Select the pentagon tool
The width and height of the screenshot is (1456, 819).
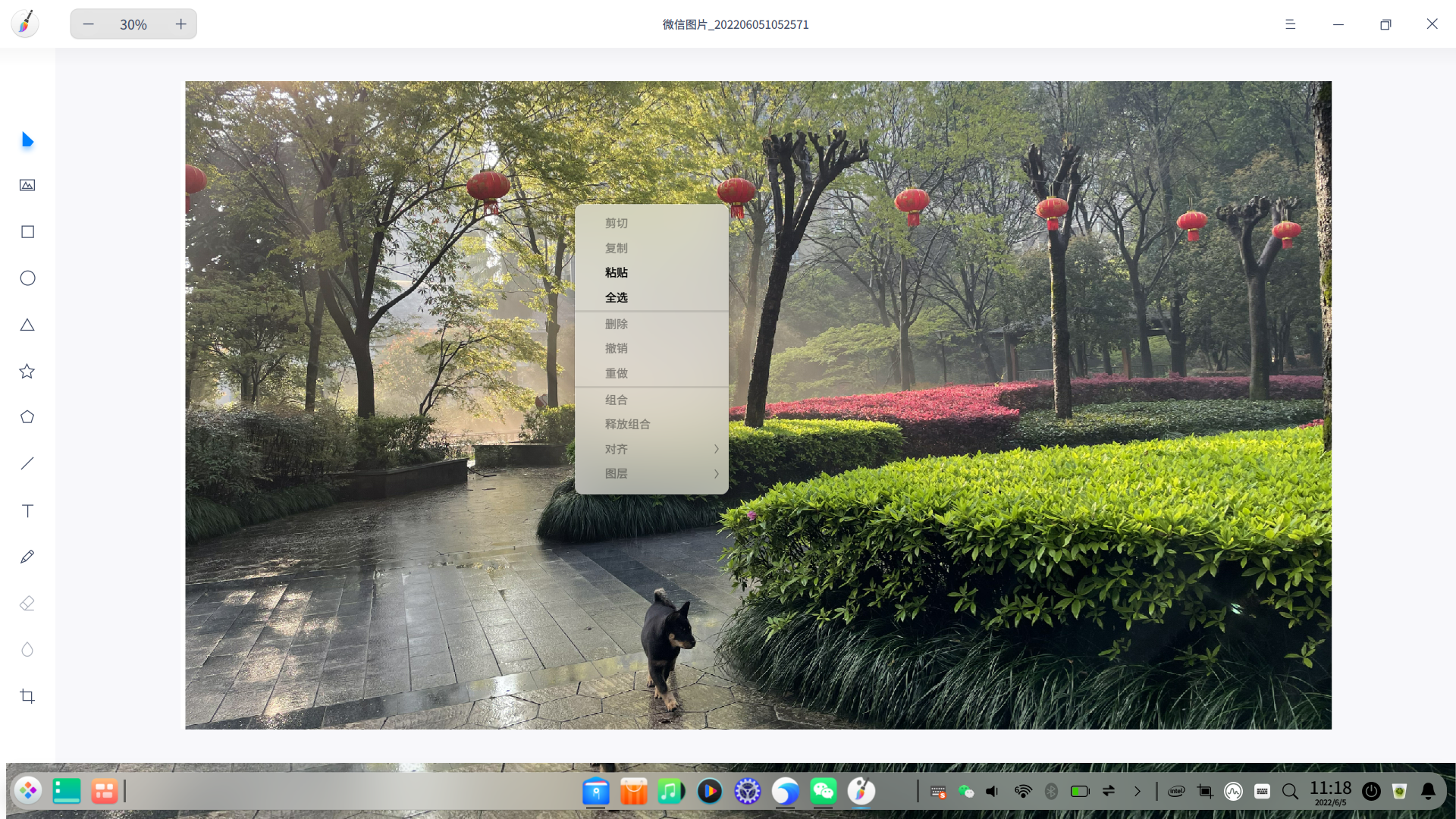[x=27, y=416]
